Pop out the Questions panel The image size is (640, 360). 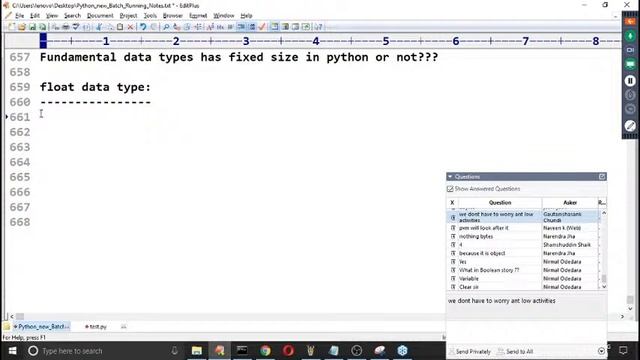pyautogui.click(x=602, y=176)
